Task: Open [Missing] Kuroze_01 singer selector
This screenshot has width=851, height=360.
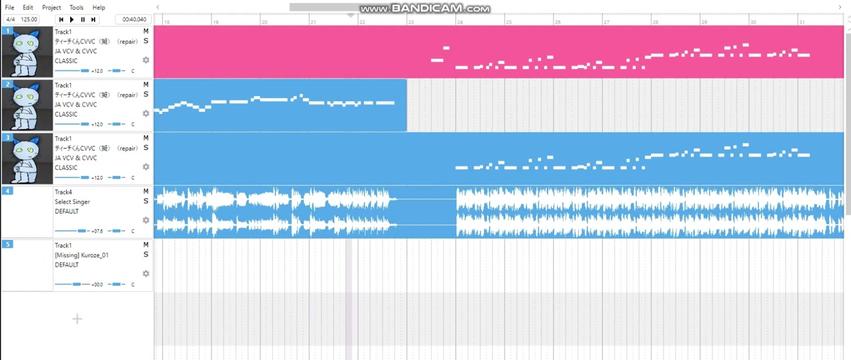Action: tap(81, 255)
